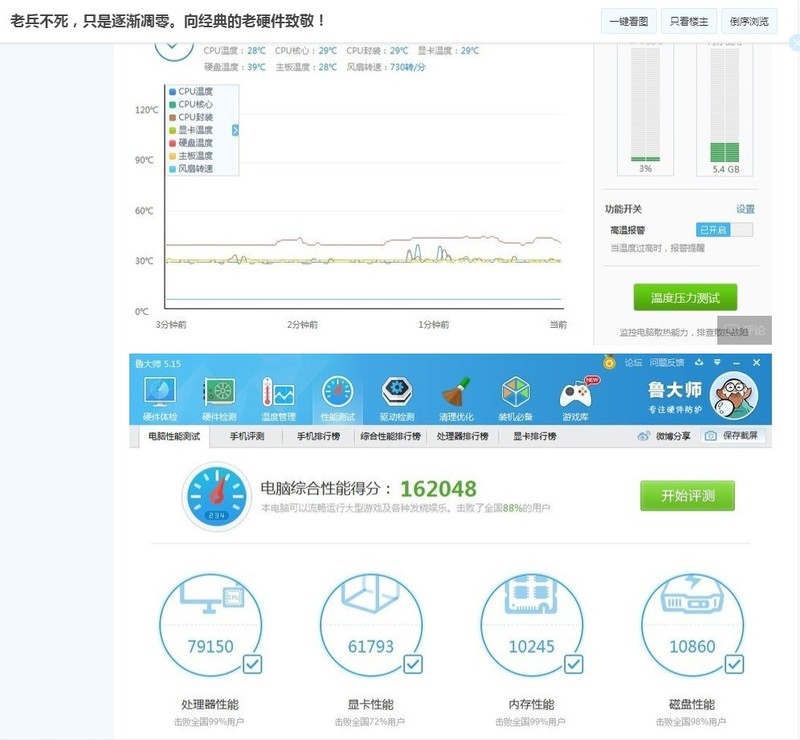Click the 3% CPU usage bar meter
The image size is (800, 740).
click(x=645, y=104)
